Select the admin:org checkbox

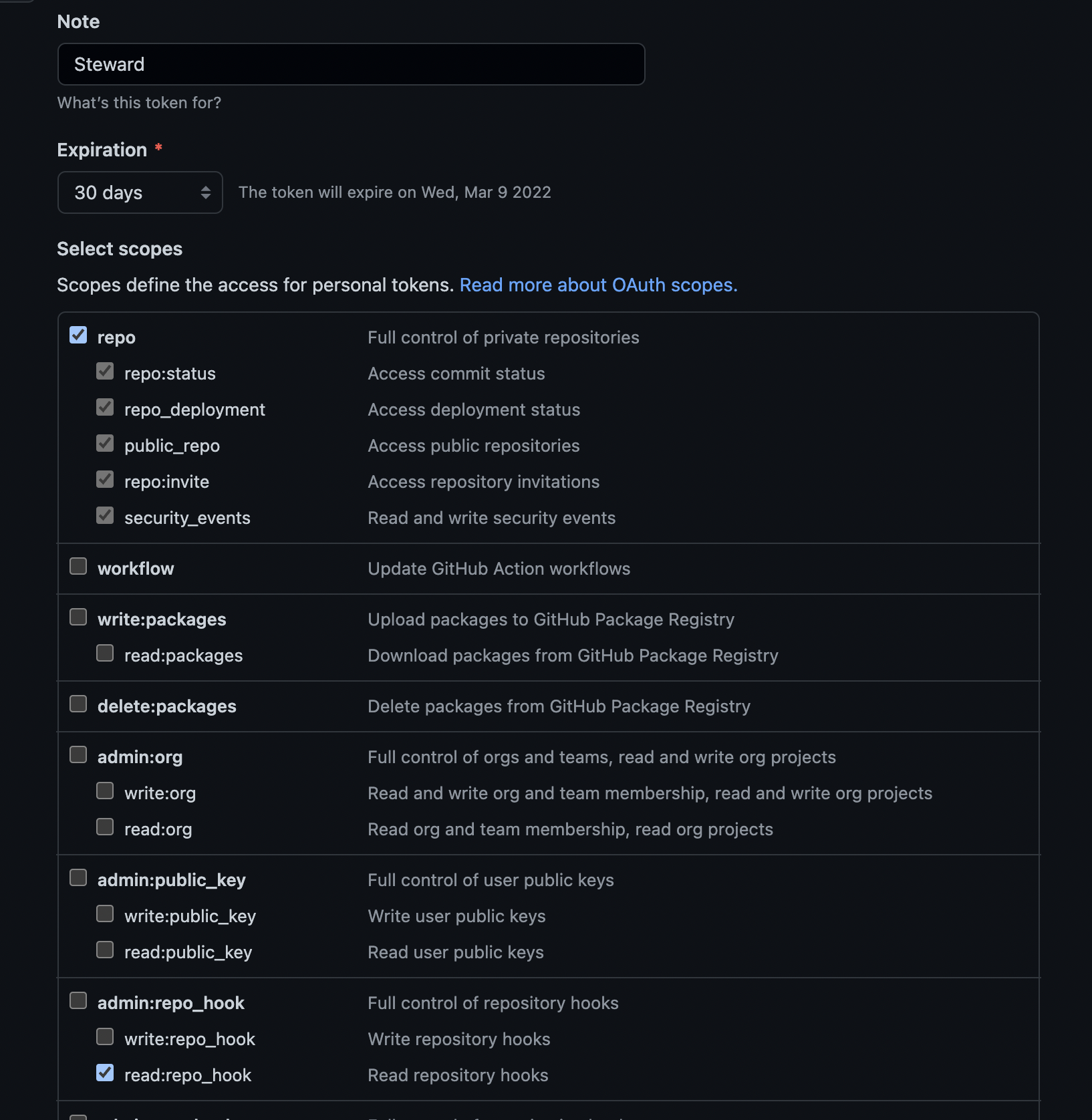click(78, 754)
